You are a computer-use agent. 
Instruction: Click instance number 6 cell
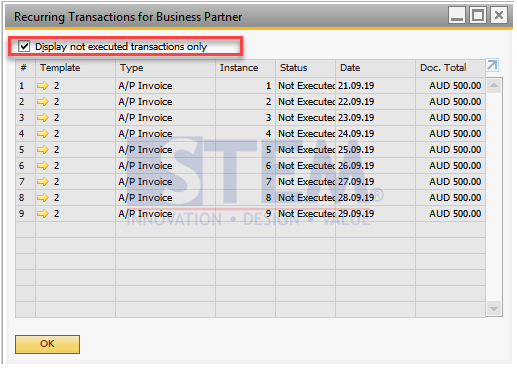[x=245, y=166]
